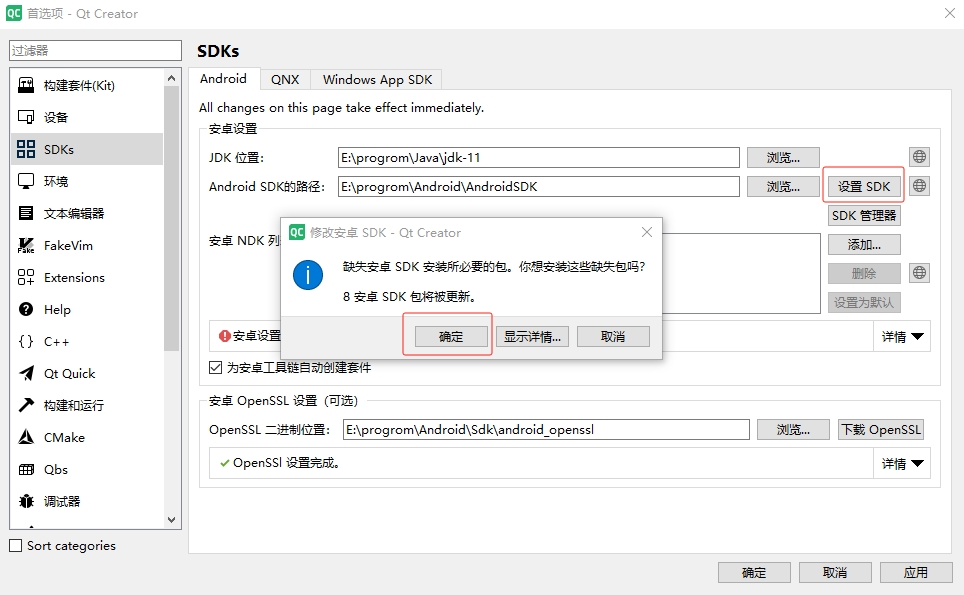Switch to the QNX tab

click(285, 80)
